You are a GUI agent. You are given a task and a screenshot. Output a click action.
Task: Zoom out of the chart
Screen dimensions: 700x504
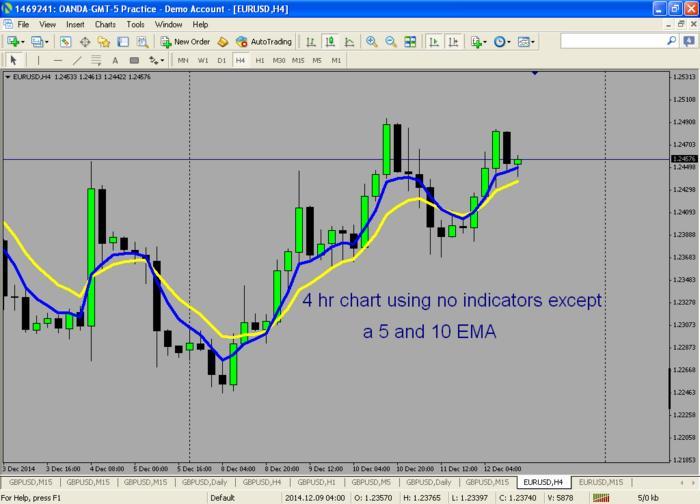point(391,42)
